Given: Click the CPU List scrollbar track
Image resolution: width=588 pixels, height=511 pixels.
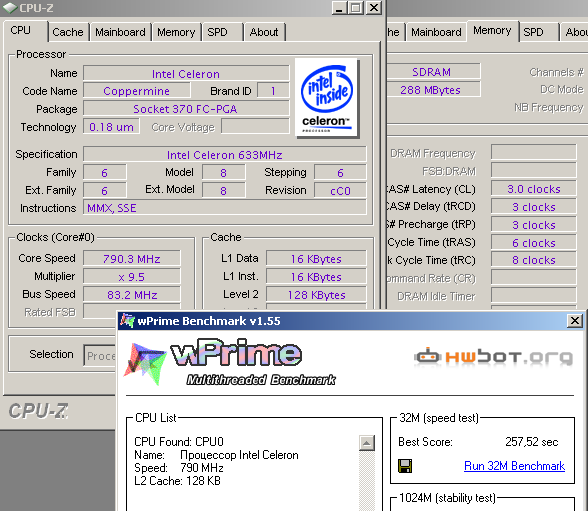Looking at the screenshot, I should click(x=367, y=481).
